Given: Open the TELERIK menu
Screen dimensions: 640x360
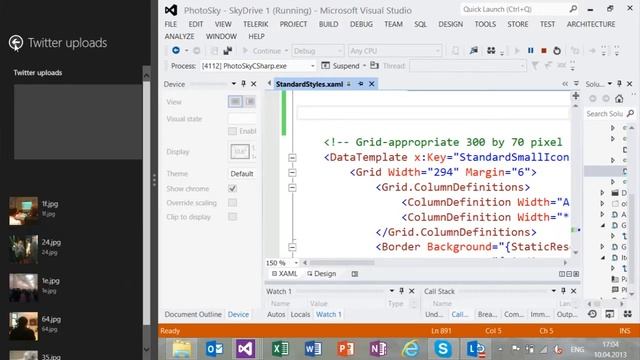Looking at the screenshot, I should tap(256, 24).
